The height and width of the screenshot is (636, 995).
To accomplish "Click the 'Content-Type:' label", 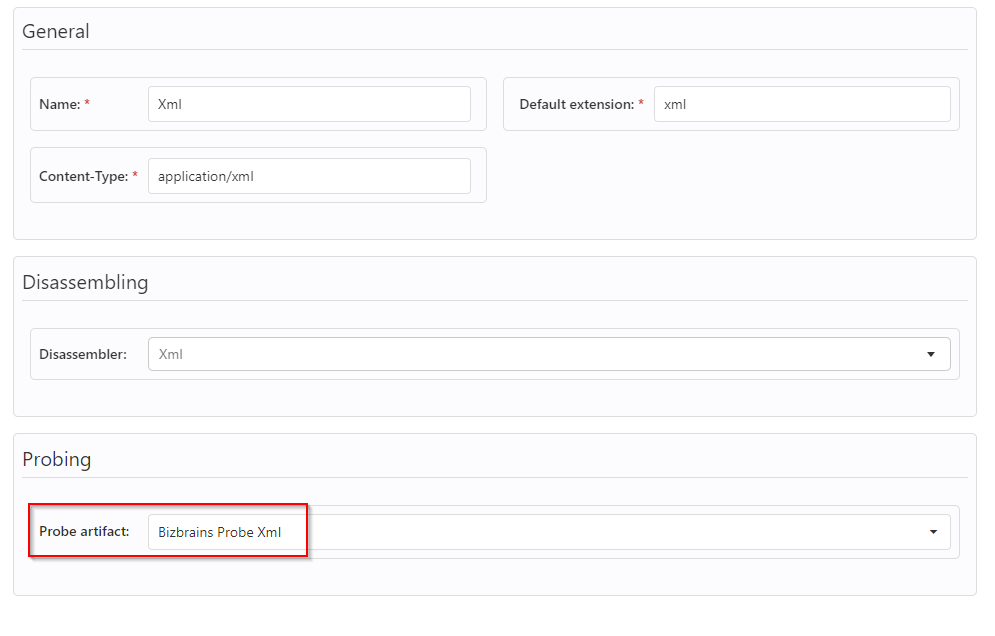I will point(83,176).
